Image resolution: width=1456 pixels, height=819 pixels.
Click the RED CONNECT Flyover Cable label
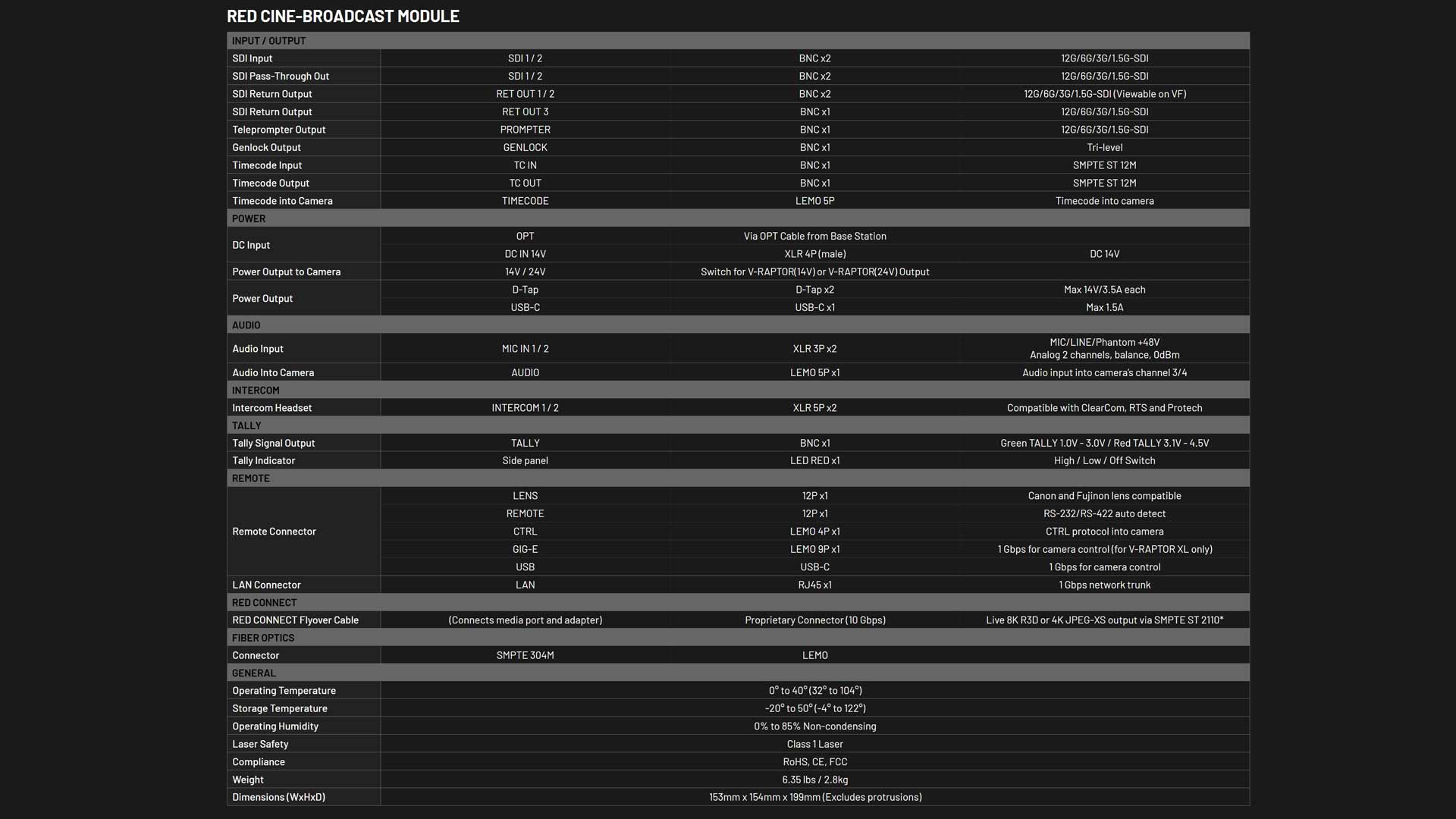point(295,620)
